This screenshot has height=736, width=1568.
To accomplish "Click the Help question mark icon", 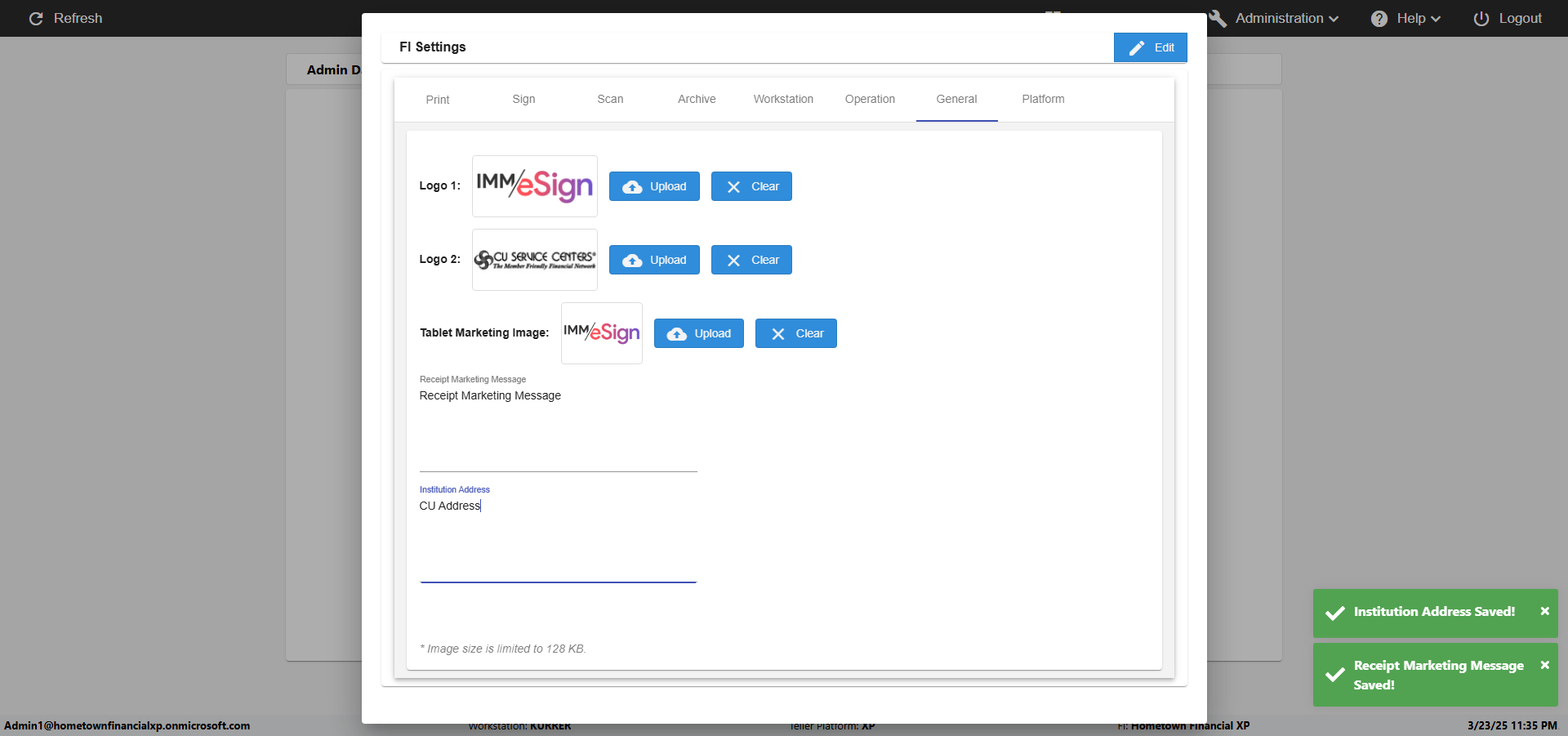I will pos(1379,19).
